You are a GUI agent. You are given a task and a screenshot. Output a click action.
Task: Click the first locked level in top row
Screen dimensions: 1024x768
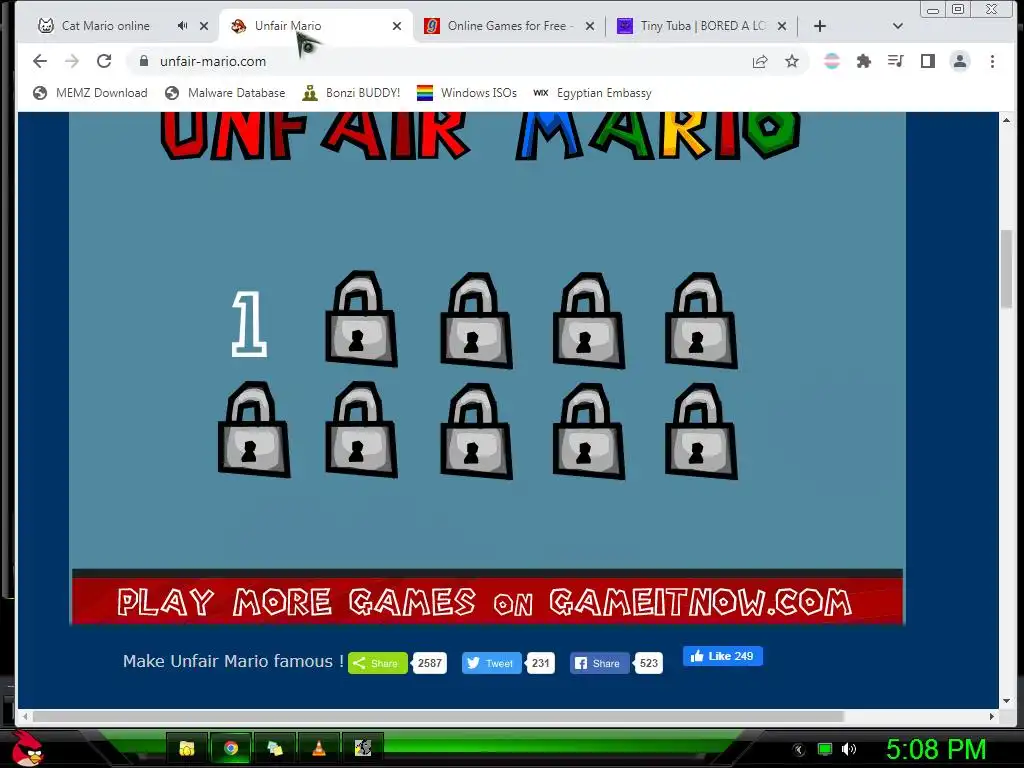(x=361, y=319)
